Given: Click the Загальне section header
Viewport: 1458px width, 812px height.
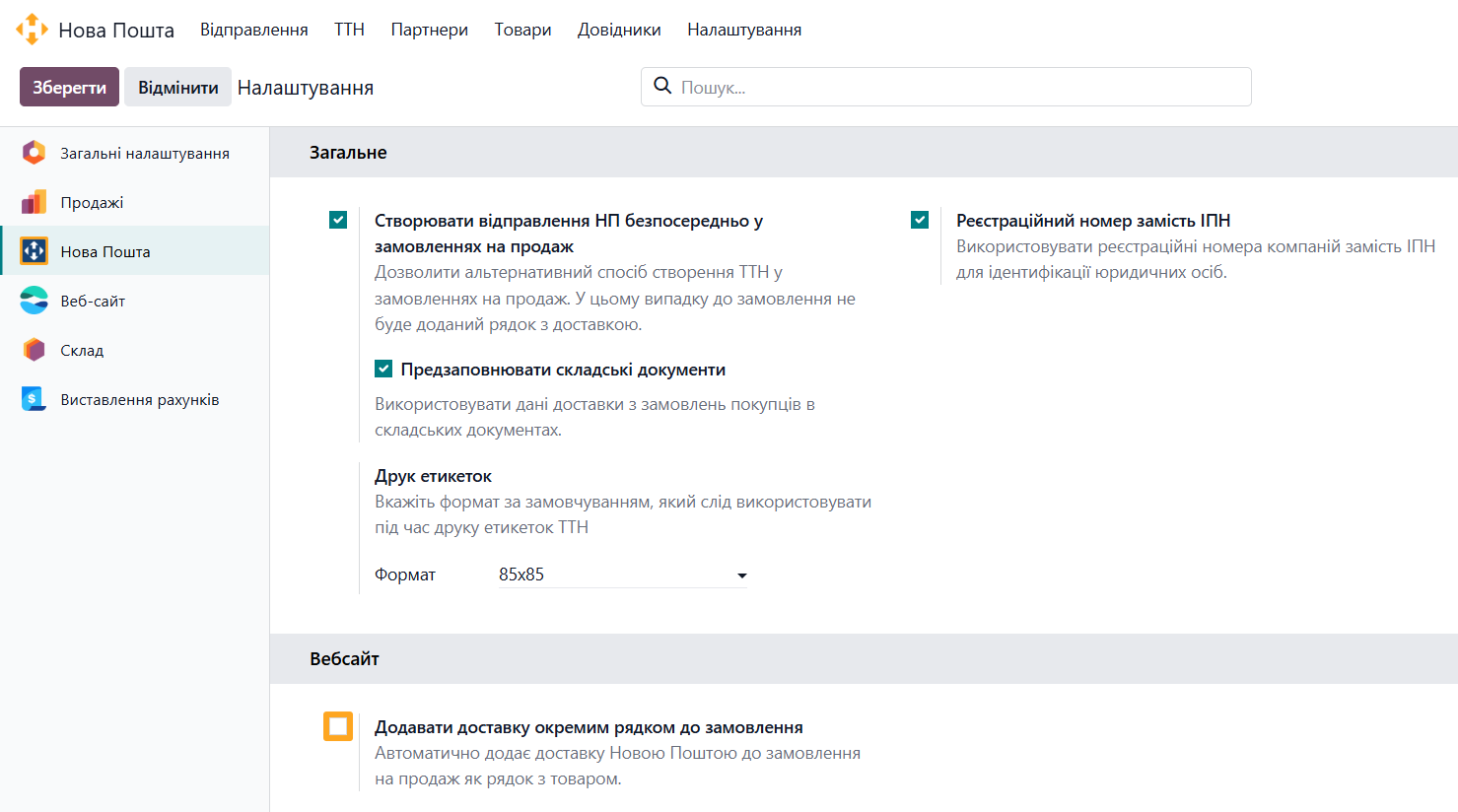Looking at the screenshot, I should pos(348,153).
